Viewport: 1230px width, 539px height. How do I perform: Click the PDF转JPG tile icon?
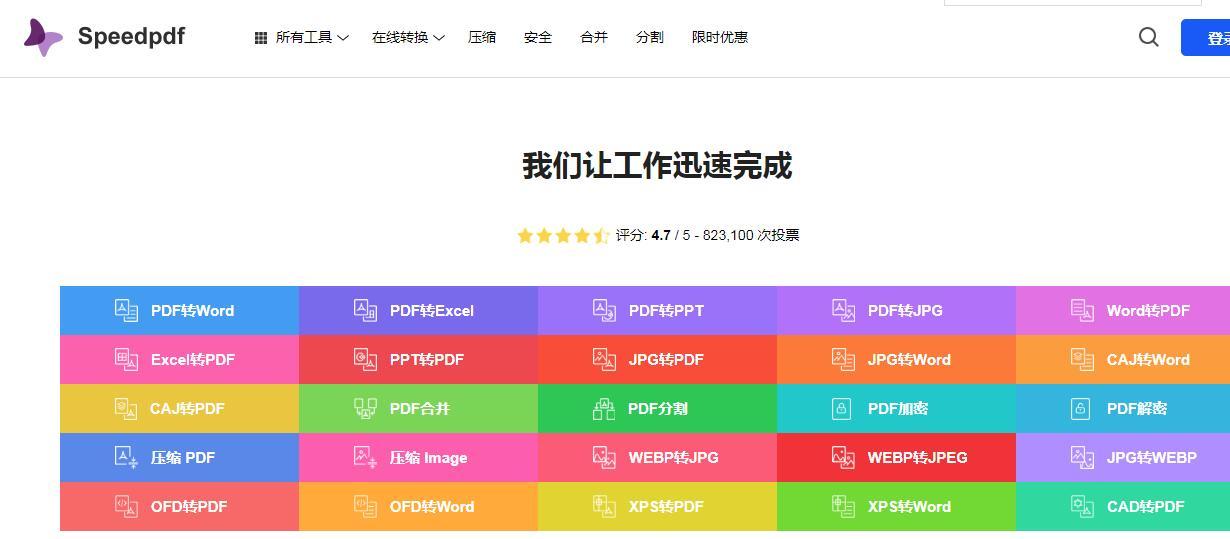coord(843,310)
